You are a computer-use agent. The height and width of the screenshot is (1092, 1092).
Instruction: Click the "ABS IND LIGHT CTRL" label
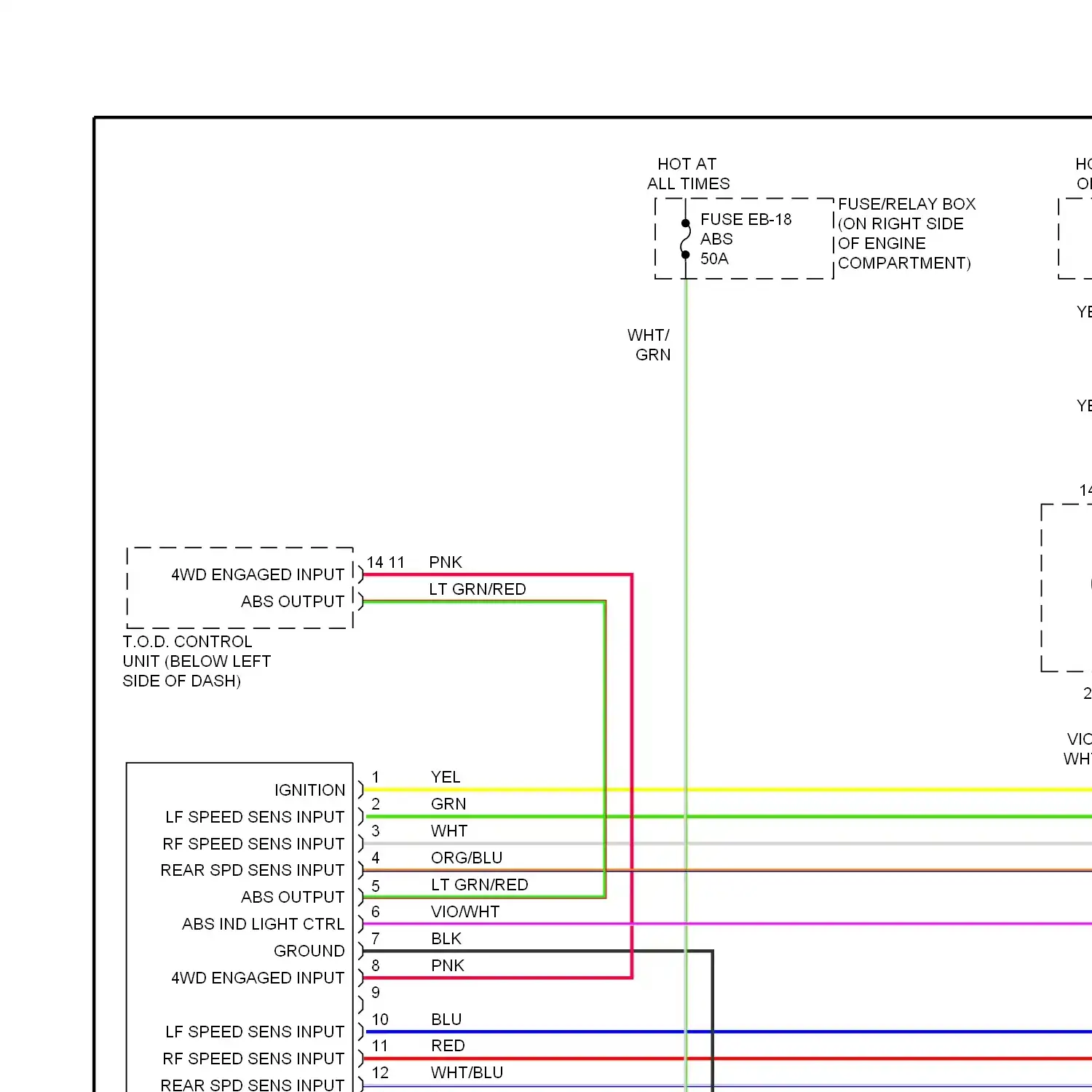[263, 924]
